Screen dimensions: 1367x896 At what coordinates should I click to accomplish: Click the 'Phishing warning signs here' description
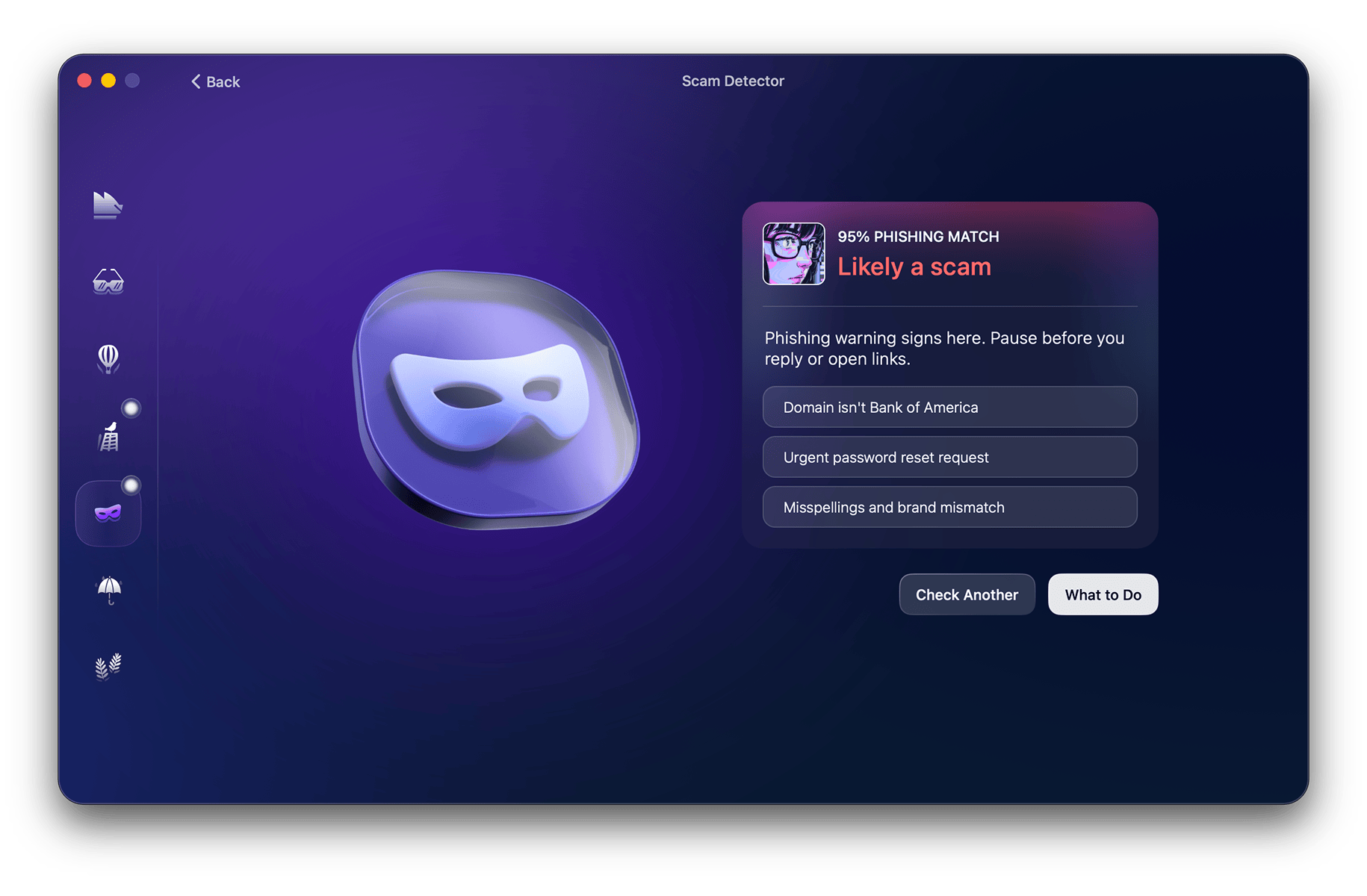pyautogui.click(x=944, y=348)
